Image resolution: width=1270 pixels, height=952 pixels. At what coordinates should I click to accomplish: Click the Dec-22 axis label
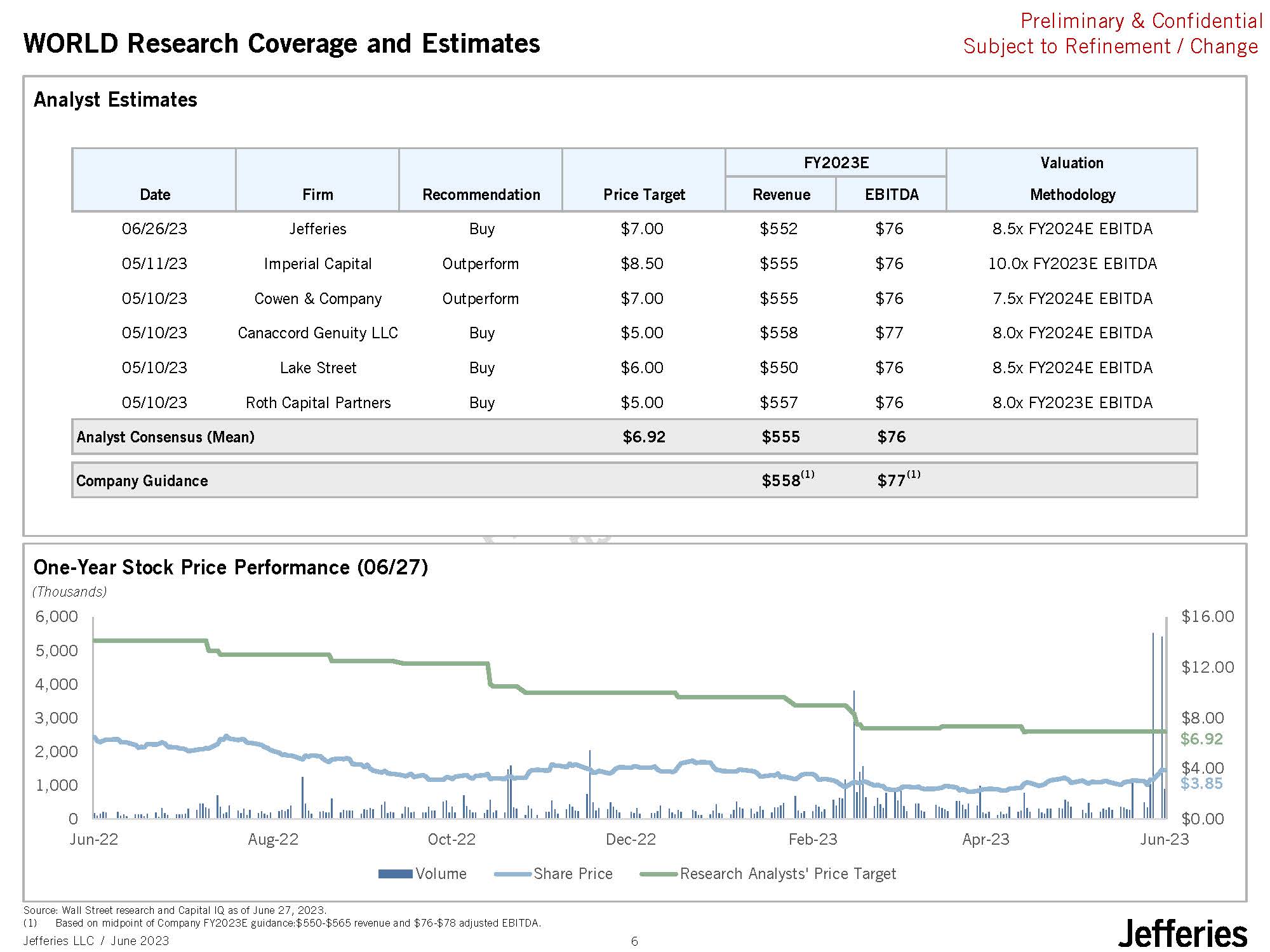click(x=631, y=839)
